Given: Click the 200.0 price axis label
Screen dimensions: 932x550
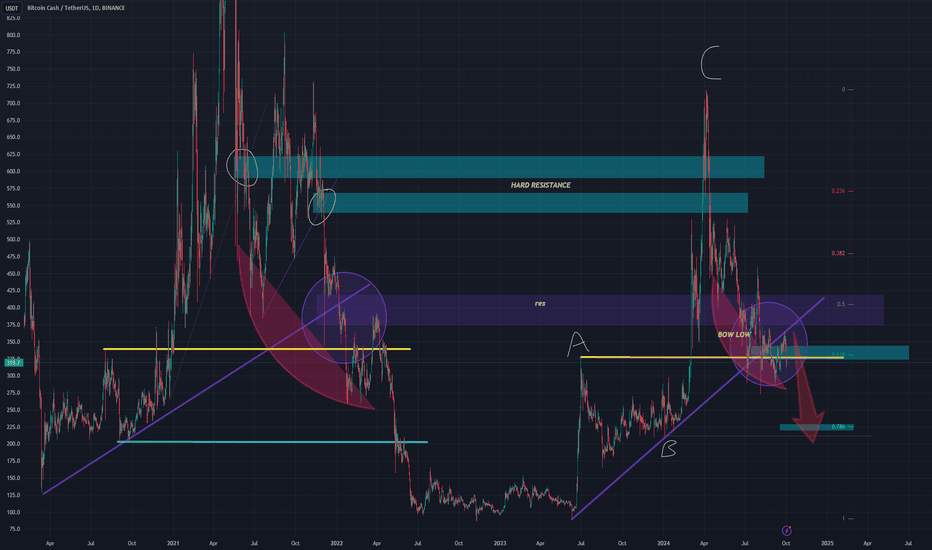Looking at the screenshot, I should (13, 444).
